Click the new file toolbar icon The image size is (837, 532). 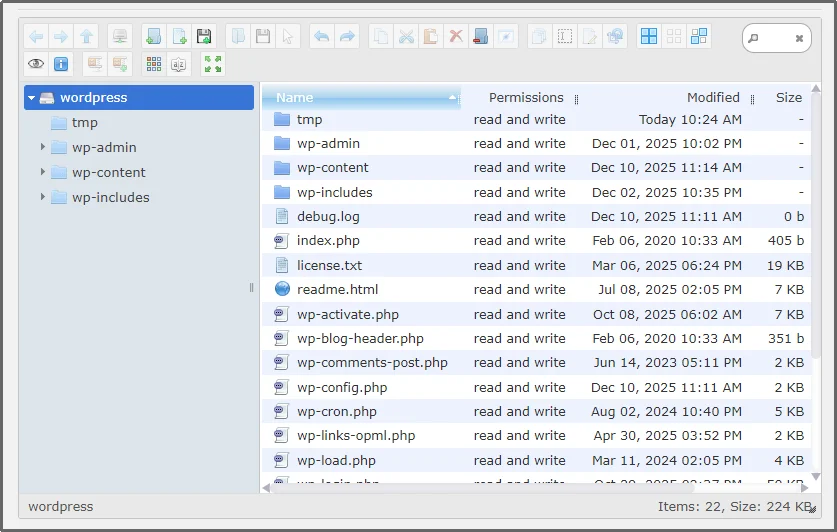(179, 37)
